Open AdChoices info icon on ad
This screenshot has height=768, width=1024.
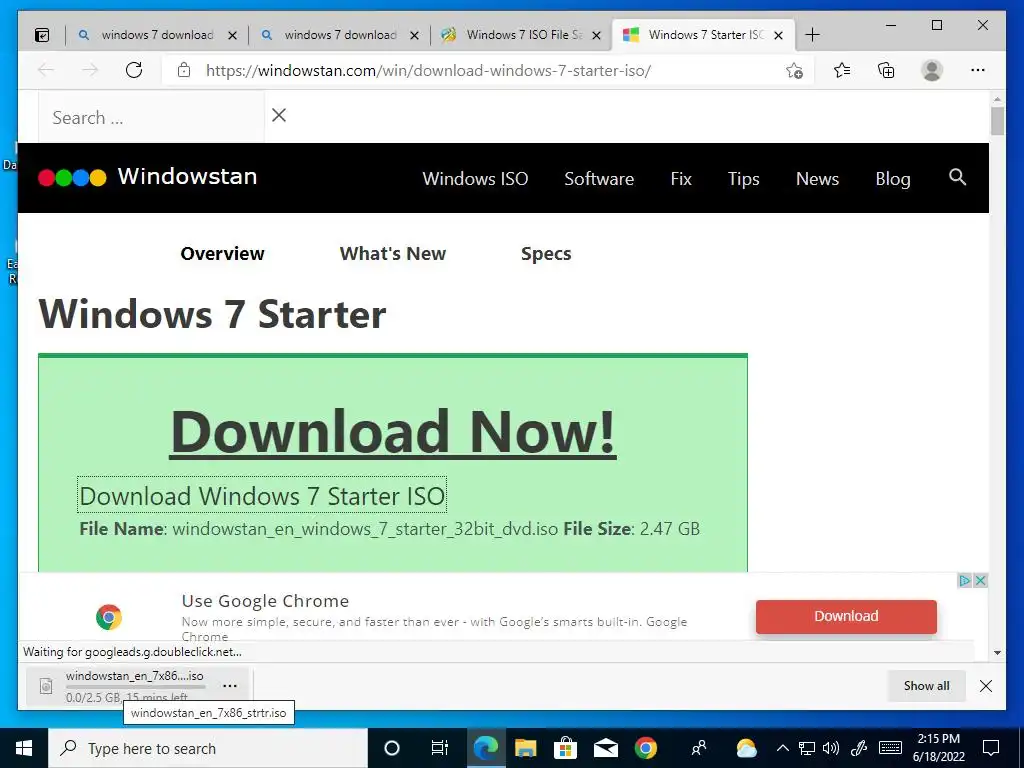pos(965,581)
